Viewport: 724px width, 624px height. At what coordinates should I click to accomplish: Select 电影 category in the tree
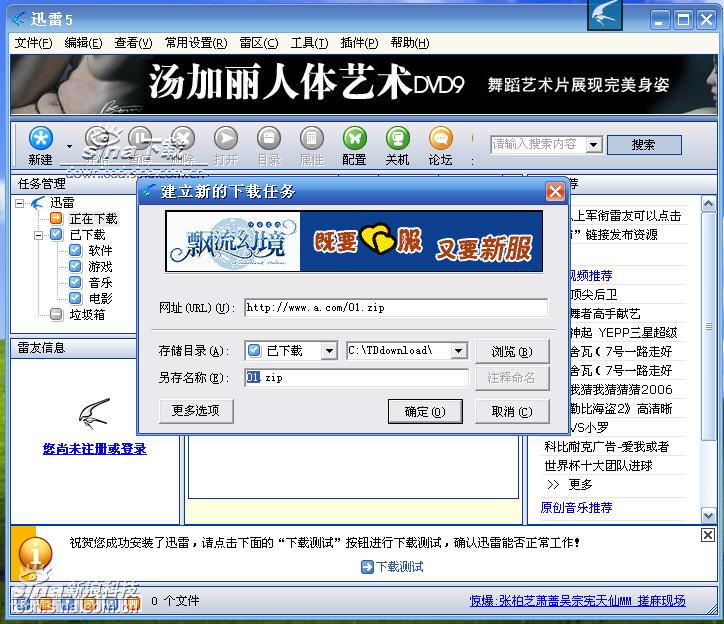tap(100, 298)
